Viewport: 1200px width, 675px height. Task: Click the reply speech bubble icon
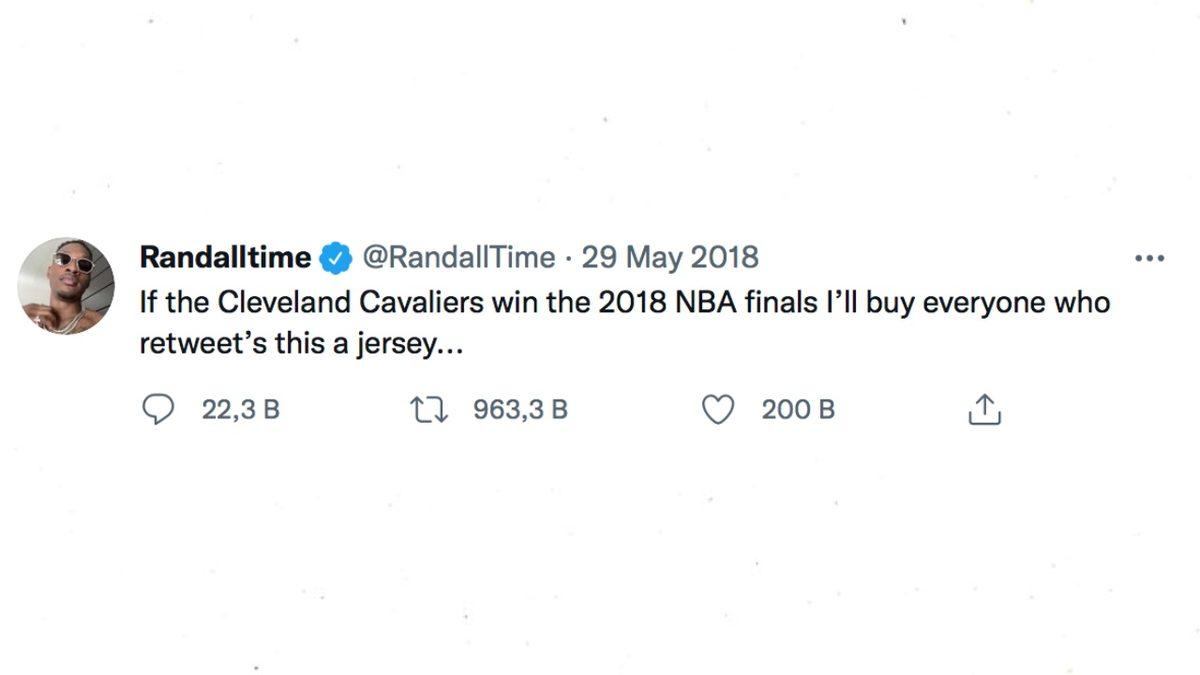(x=159, y=410)
